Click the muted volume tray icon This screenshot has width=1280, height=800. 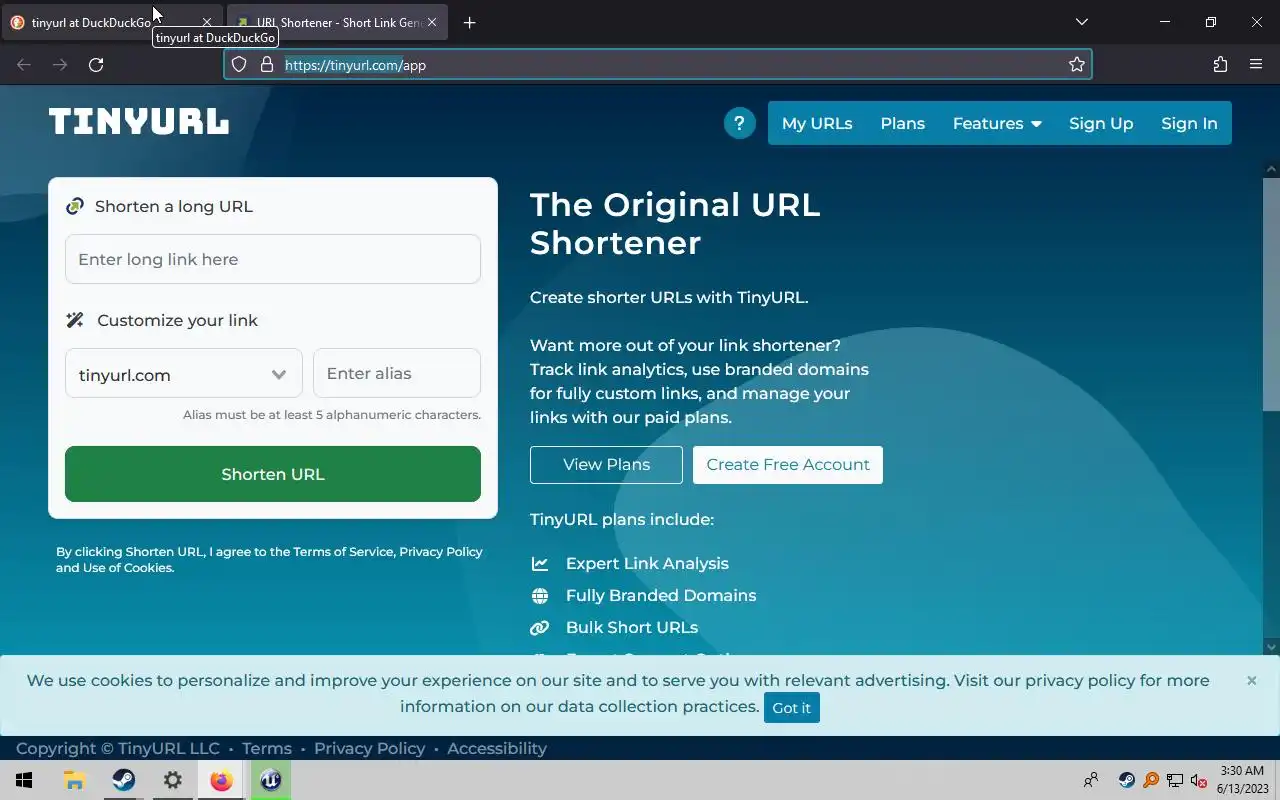coord(1198,780)
